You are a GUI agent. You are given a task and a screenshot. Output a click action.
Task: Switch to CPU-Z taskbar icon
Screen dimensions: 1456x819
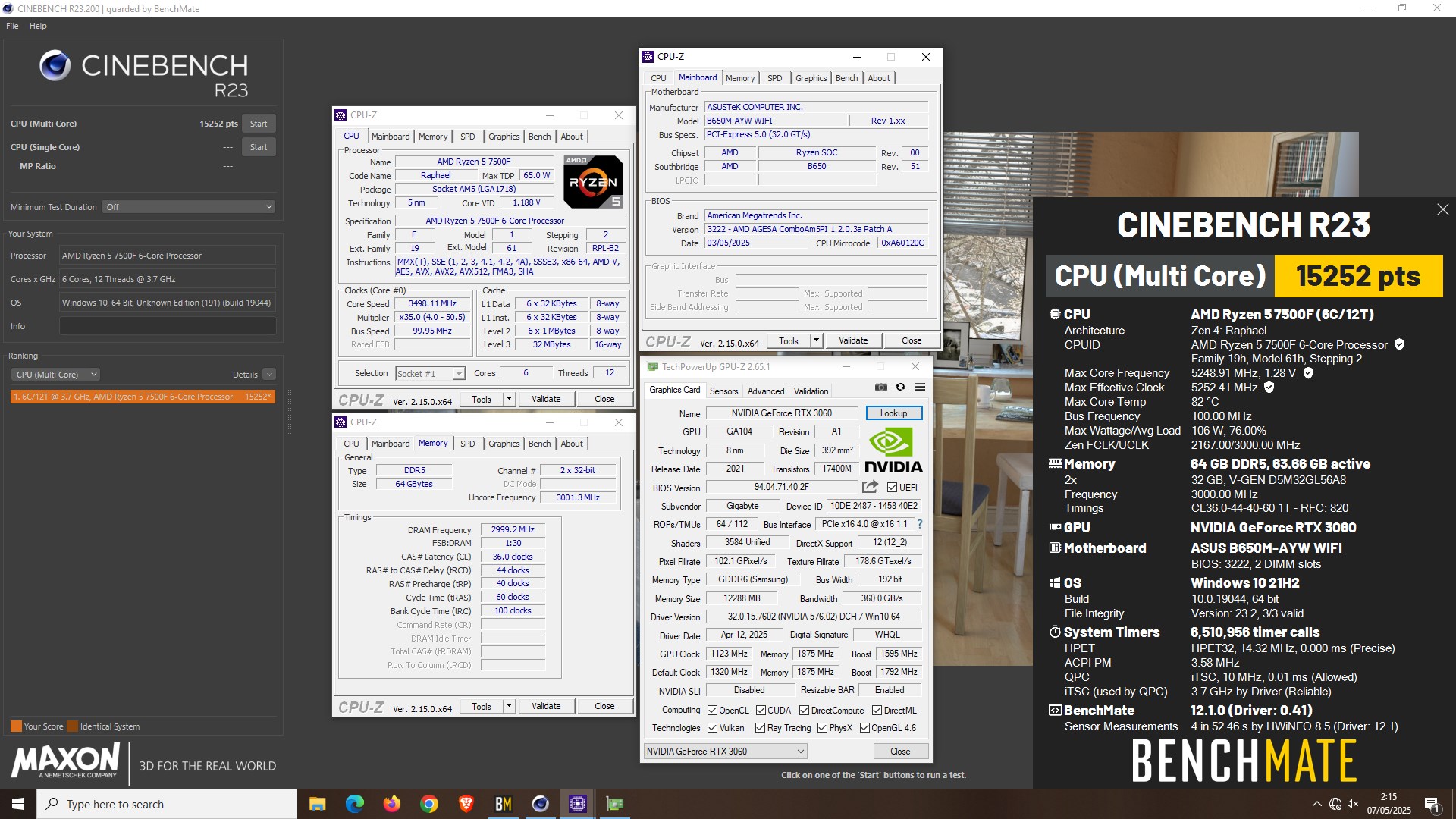[x=578, y=804]
